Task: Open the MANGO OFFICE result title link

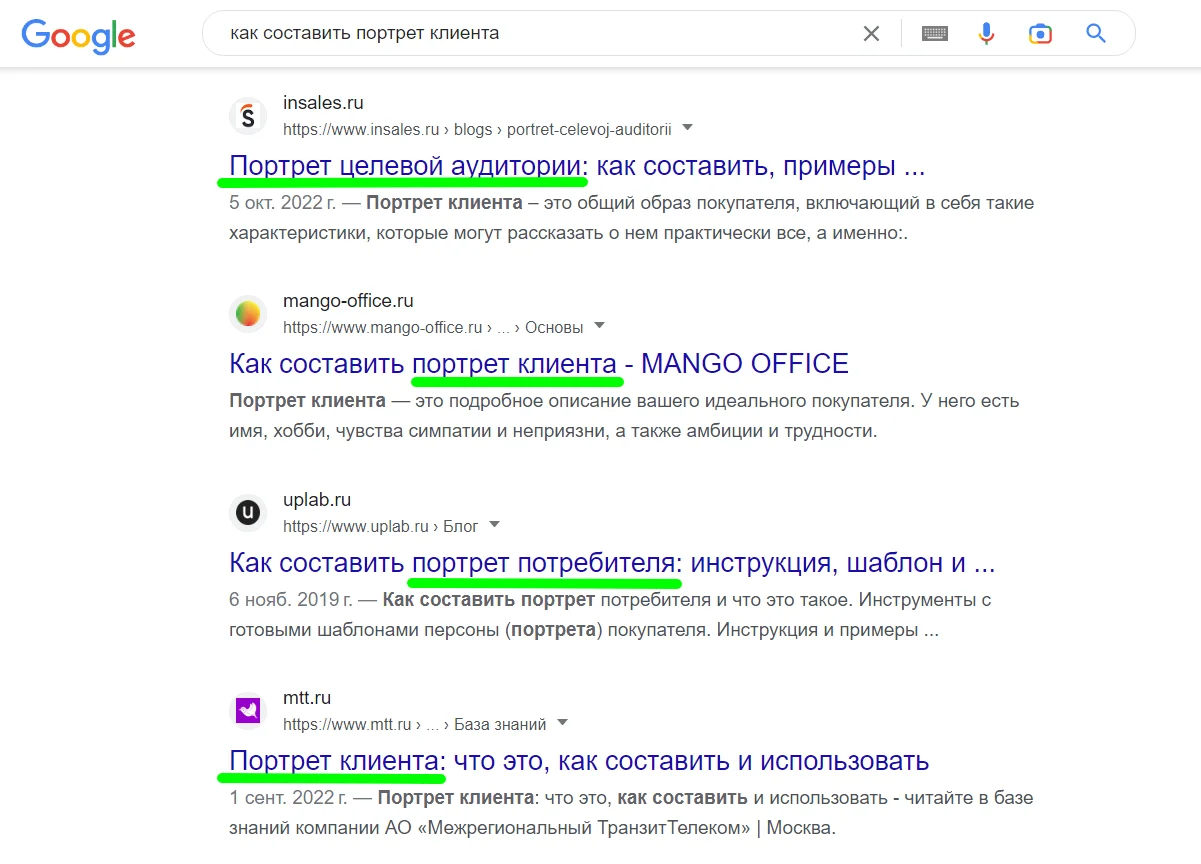Action: coord(538,364)
